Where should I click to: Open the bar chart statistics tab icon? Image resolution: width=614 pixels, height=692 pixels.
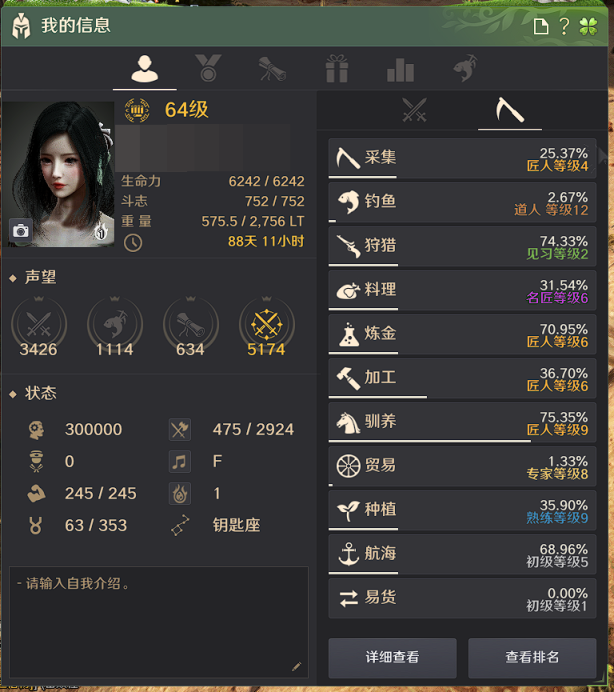pyautogui.click(x=400, y=70)
